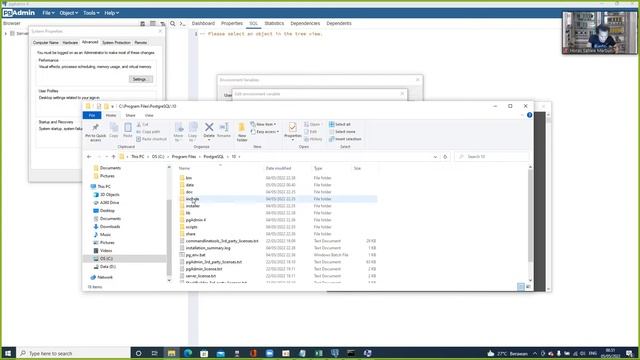This screenshot has width=640, height=360.
Task: Click the pgAdmin search objects magnifier icon
Action: tap(173, 24)
